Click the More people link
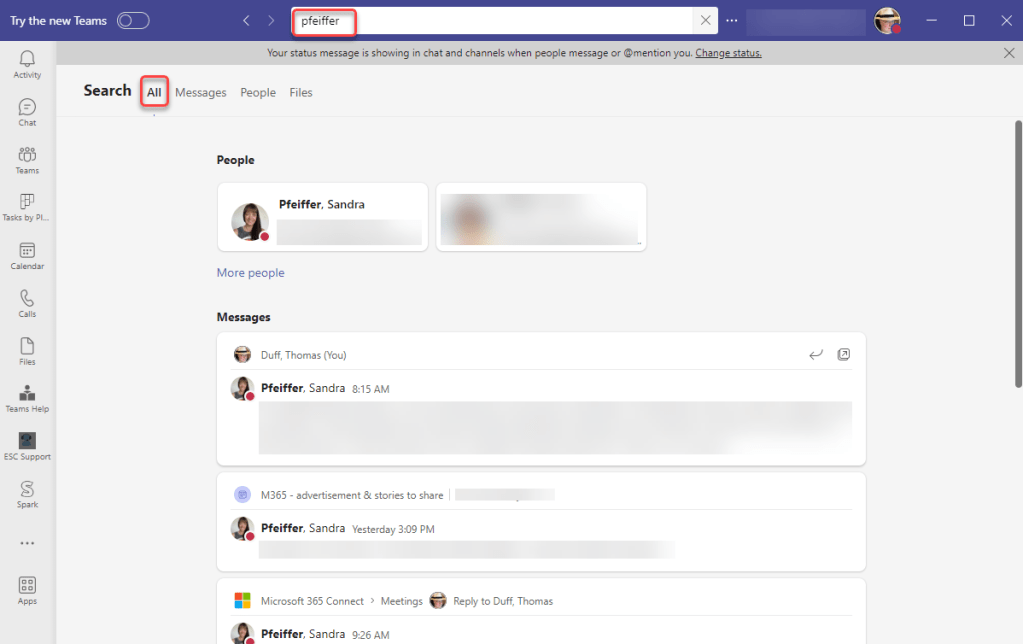Image resolution: width=1023 pixels, height=644 pixels. pyautogui.click(x=251, y=273)
